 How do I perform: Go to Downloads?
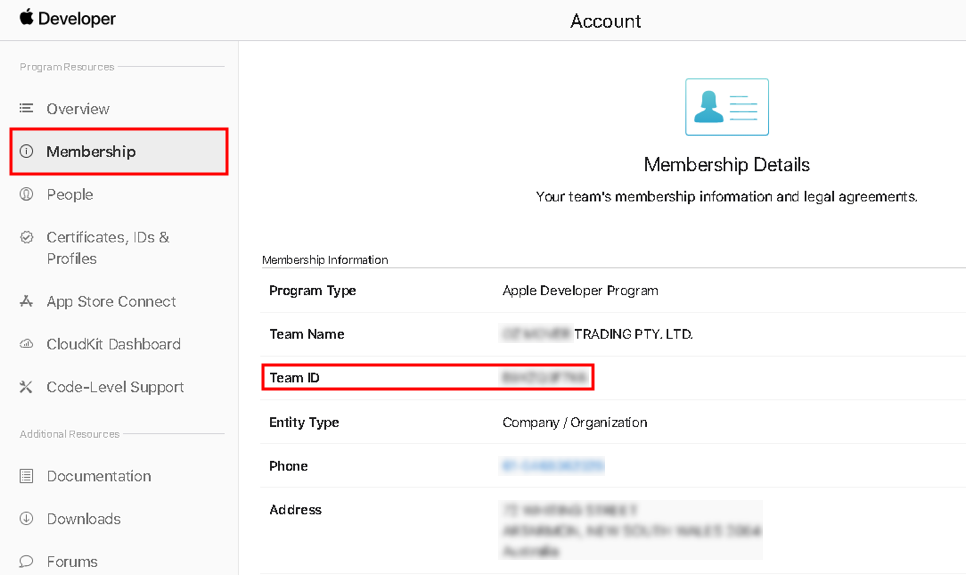pos(84,518)
